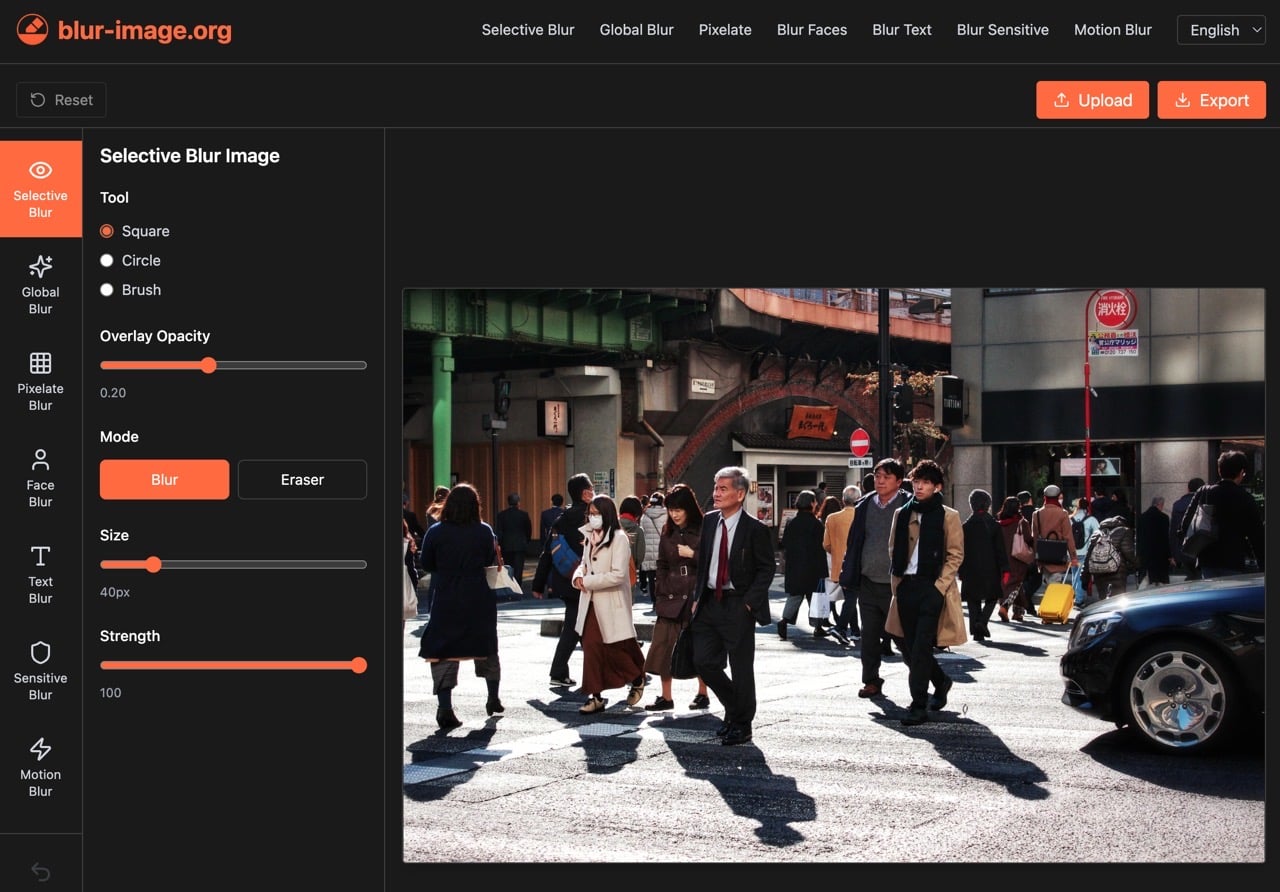Click the Selective Blur Image heading

[190, 156]
